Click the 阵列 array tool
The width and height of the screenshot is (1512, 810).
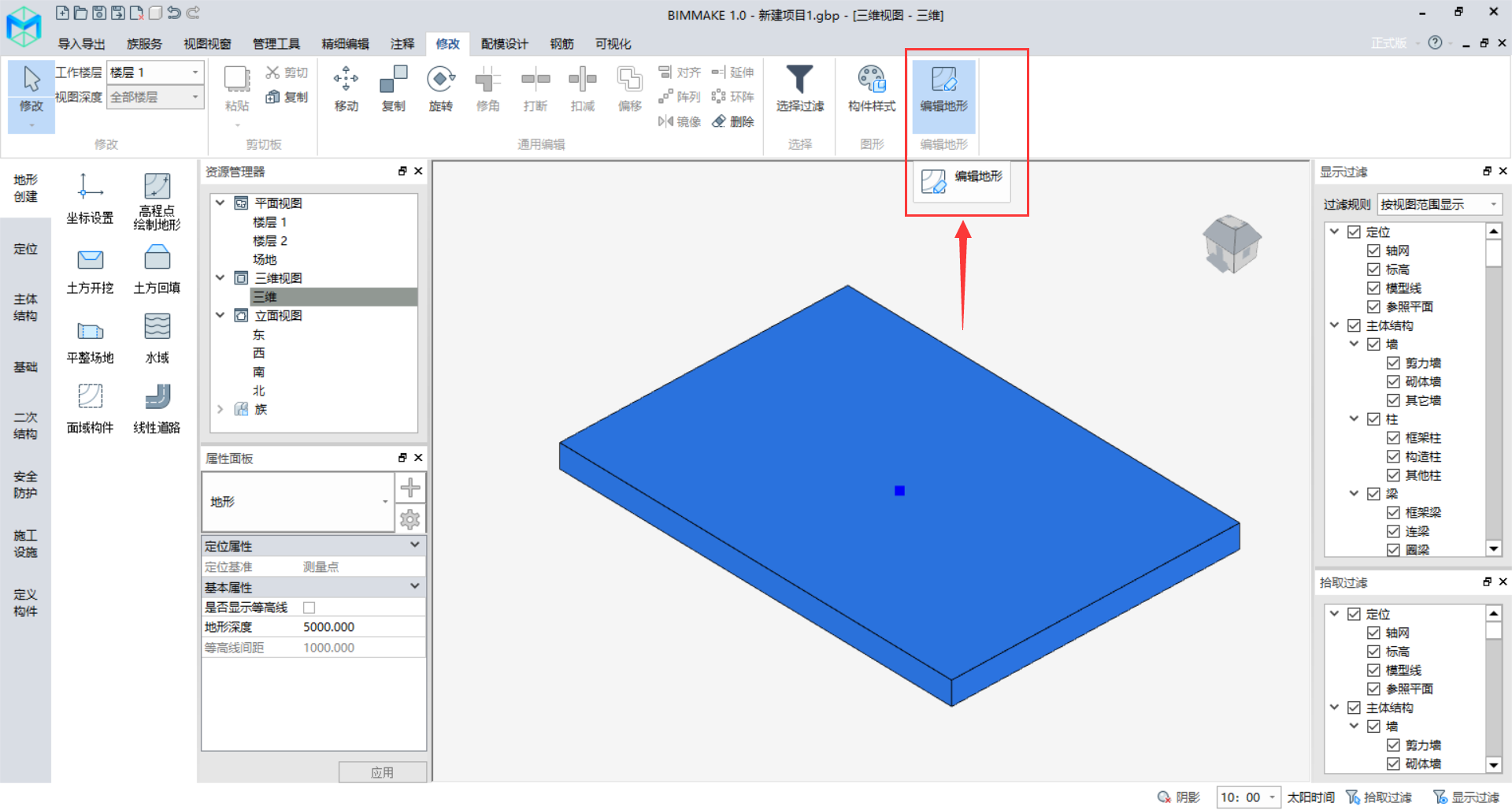click(x=679, y=96)
